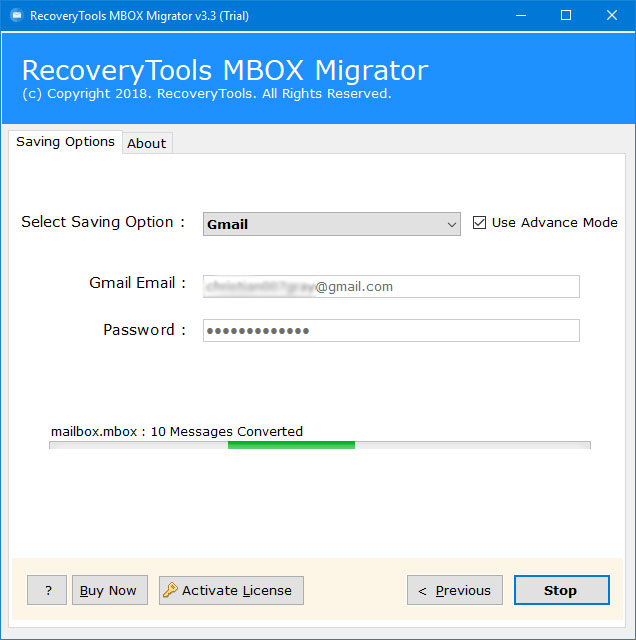The width and height of the screenshot is (636, 640).
Task: Click the Stop button
Action: [x=561, y=590]
